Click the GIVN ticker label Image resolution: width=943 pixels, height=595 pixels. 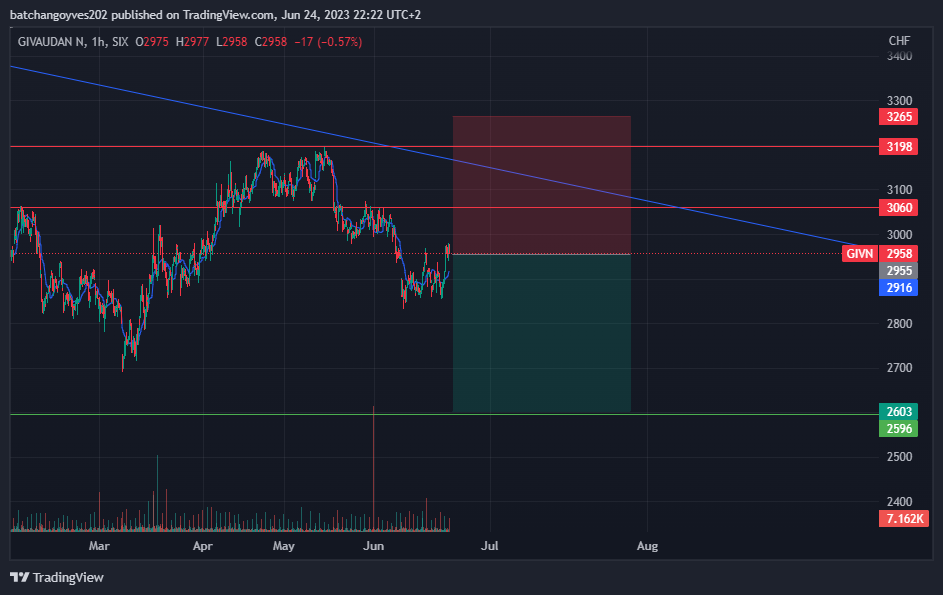pos(859,254)
